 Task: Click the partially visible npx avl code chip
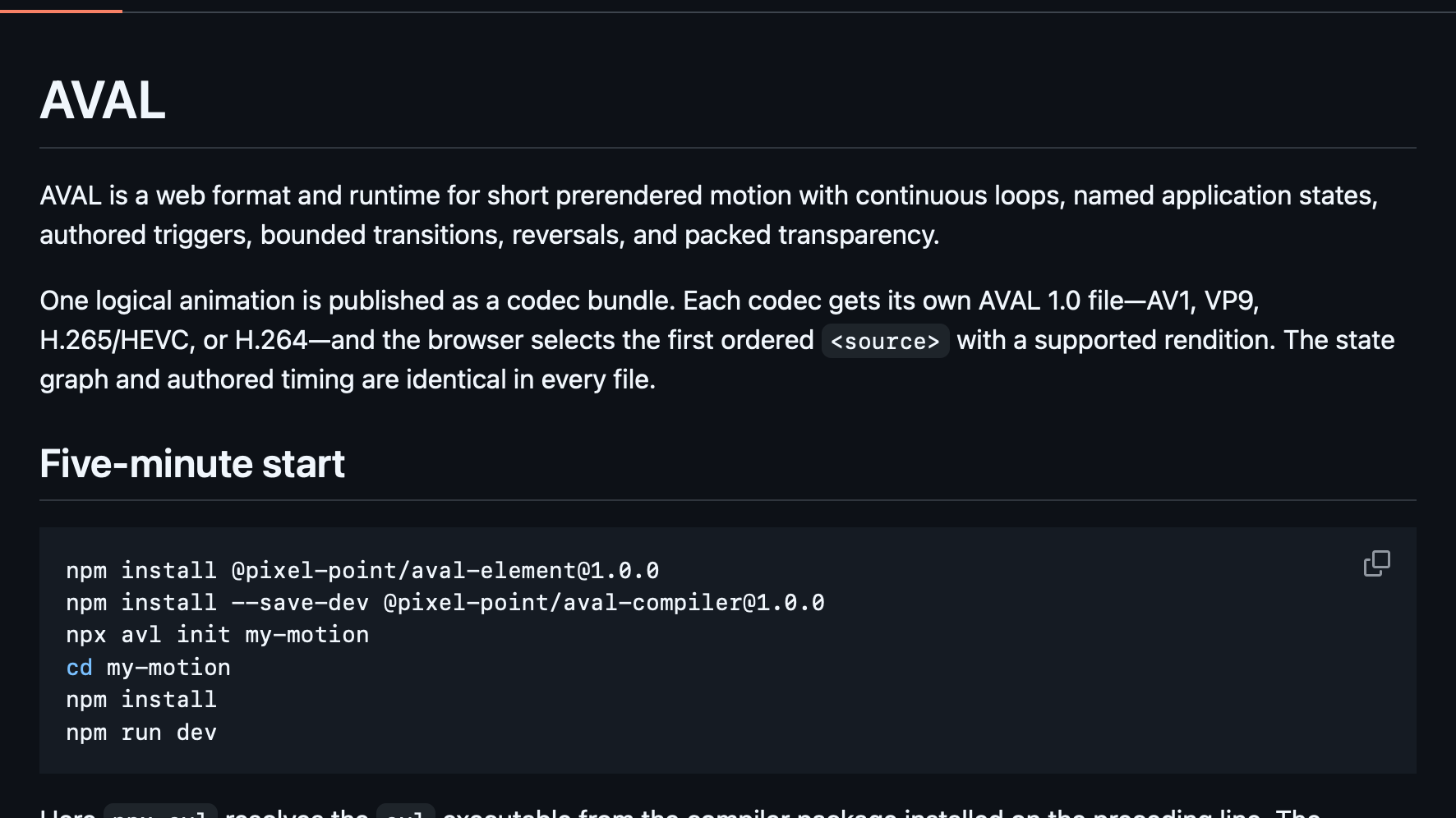pyautogui.click(x=160, y=811)
